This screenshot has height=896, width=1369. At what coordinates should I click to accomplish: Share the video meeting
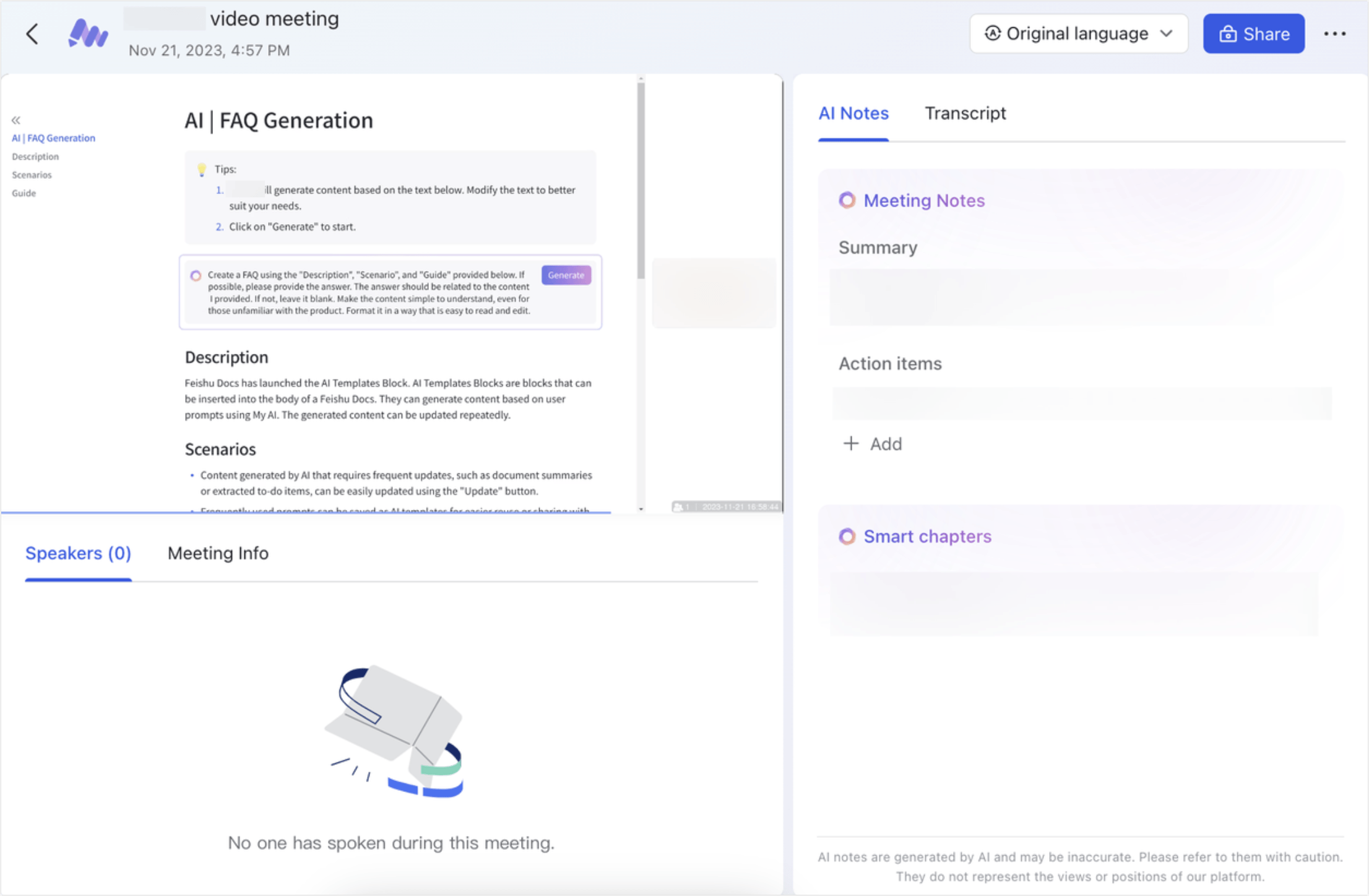point(1254,33)
